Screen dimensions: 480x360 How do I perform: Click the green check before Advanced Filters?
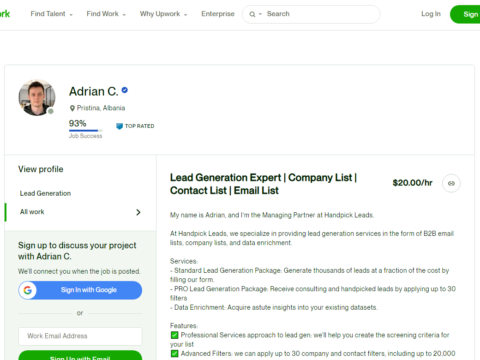[174, 354]
